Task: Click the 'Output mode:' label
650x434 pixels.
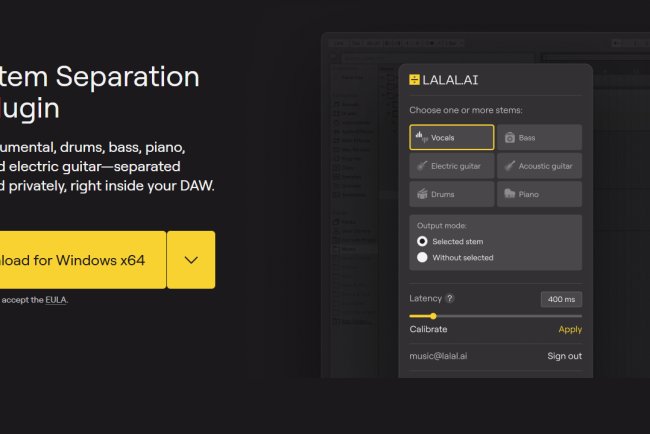Action: coord(442,225)
